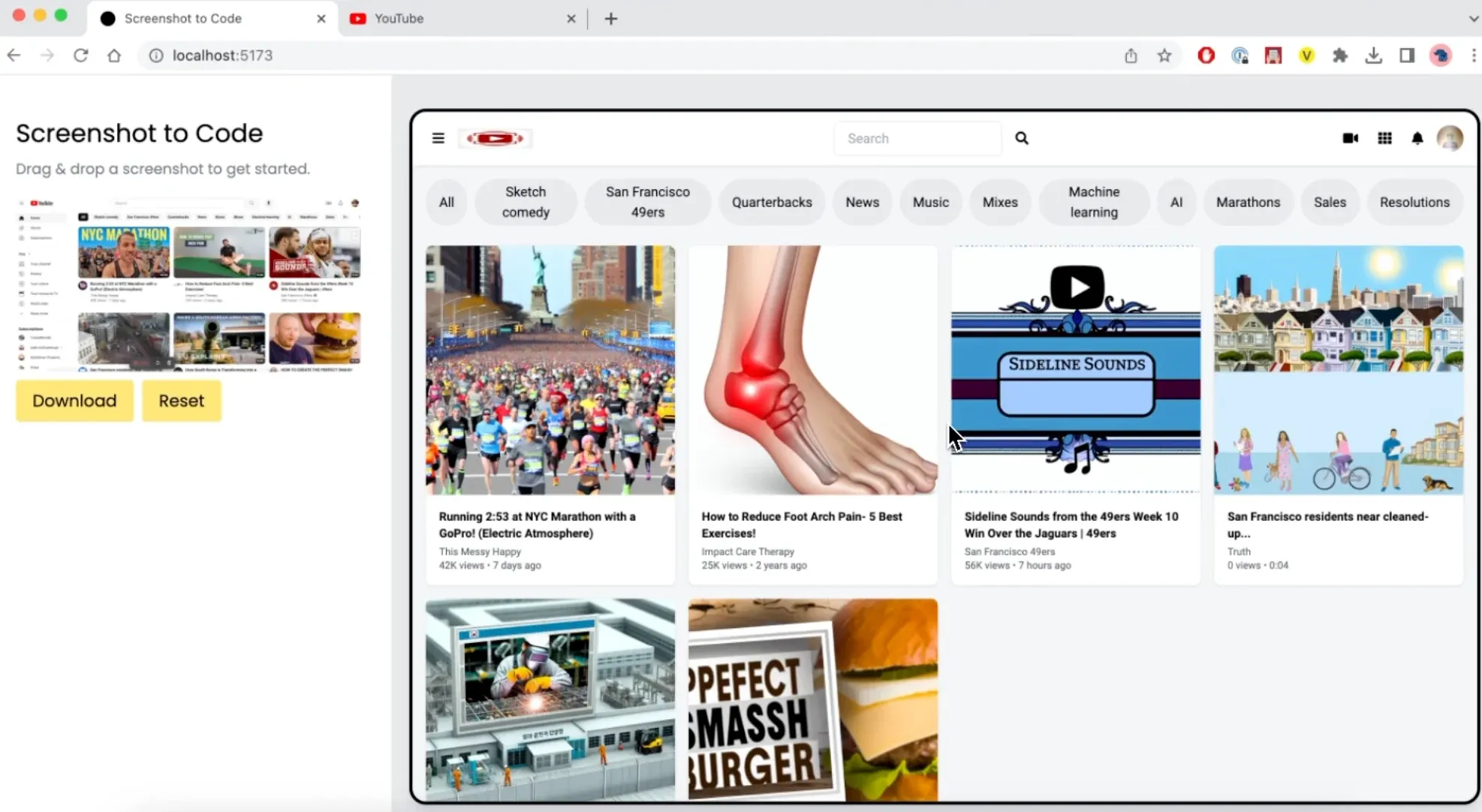Open Chrome three-dot menu
Screen dimensions: 1482x812
tap(1473, 56)
